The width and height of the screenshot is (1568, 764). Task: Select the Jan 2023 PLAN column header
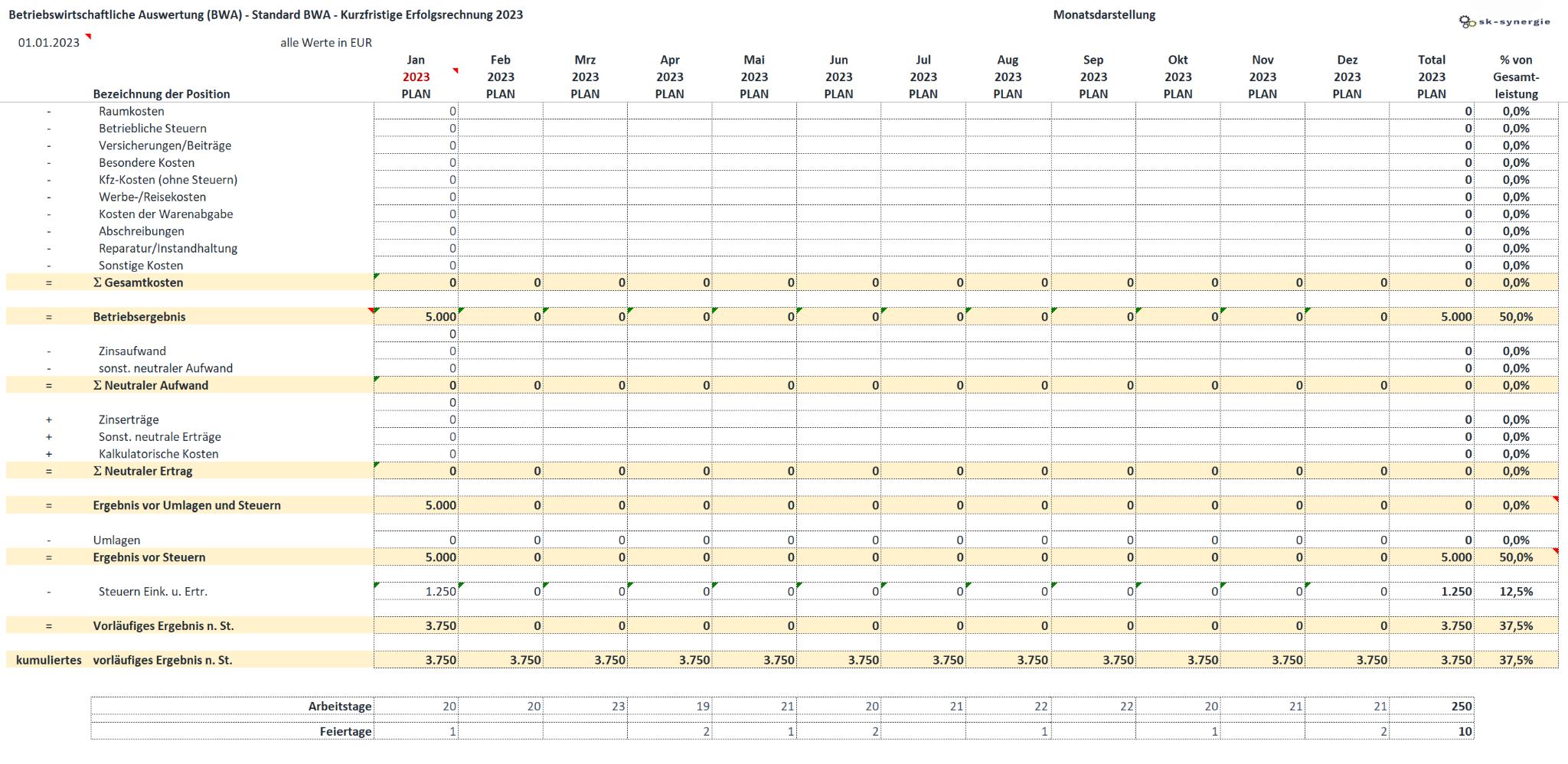pyautogui.click(x=416, y=77)
